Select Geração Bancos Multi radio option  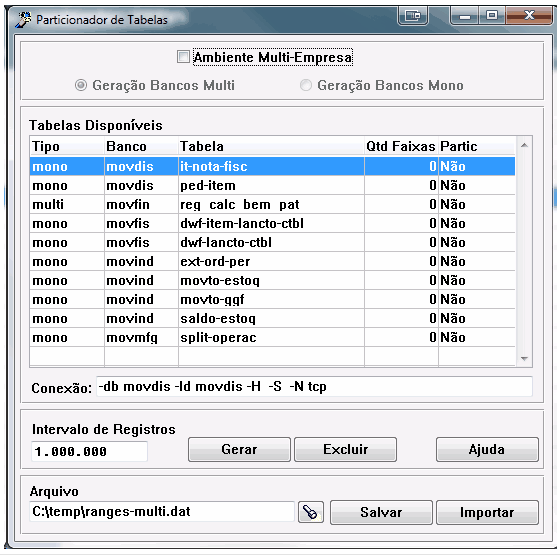(x=81, y=85)
